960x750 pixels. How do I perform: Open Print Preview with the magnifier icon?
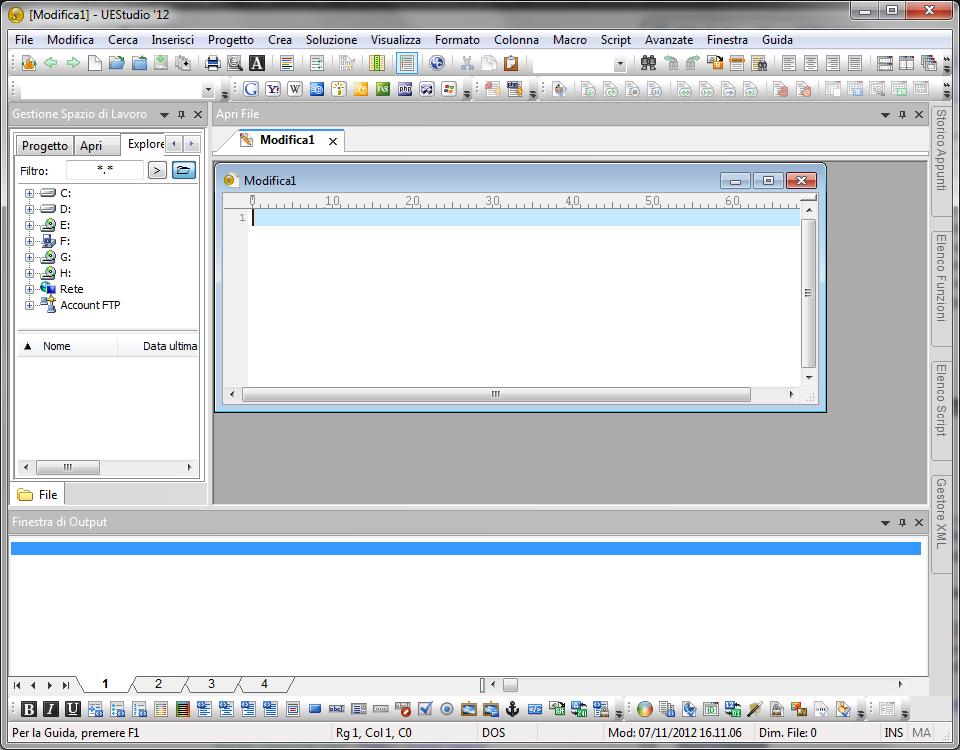(234, 63)
